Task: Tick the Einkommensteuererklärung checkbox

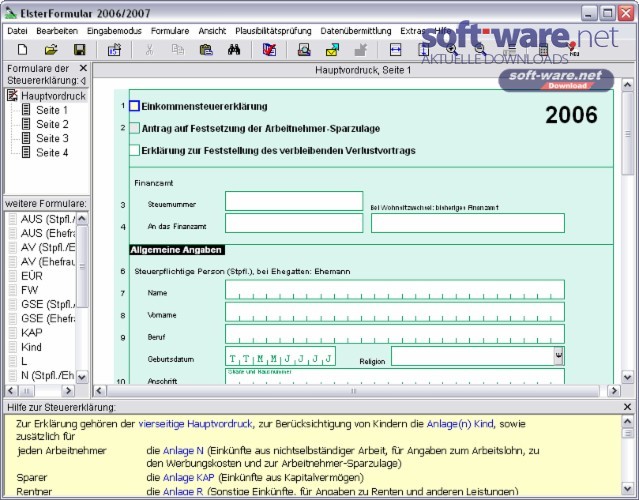Action: coord(134,106)
